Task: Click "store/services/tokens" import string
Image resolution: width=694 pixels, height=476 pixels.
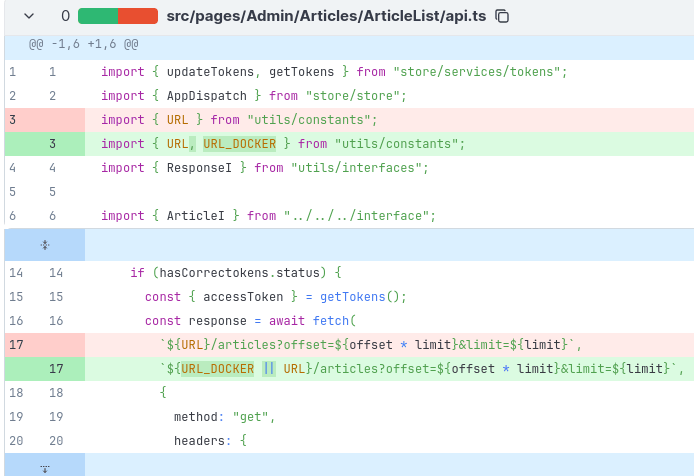Action: point(477,72)
